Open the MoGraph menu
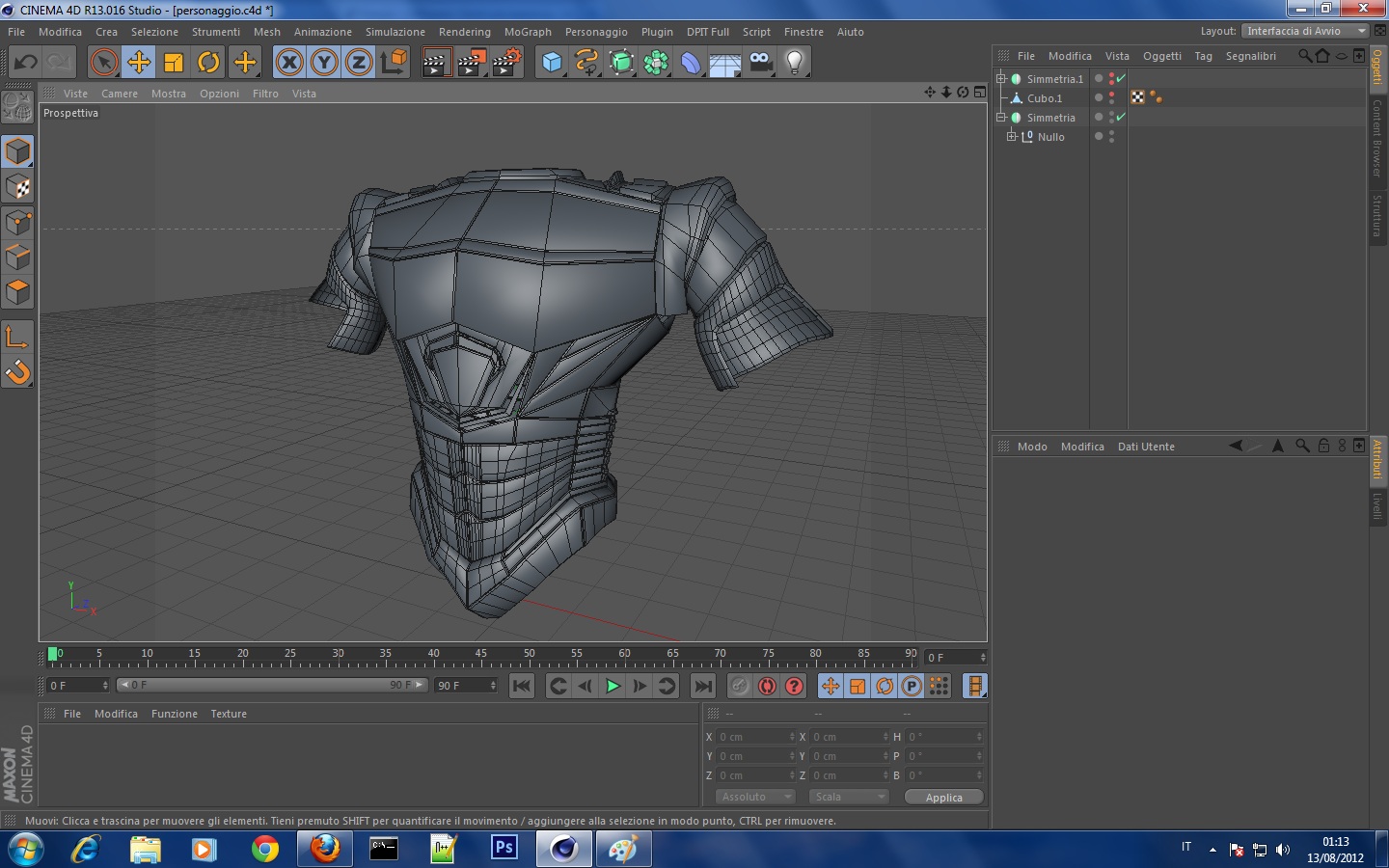The width and height of the screenshot is (1389, 868). pos(528,32)
